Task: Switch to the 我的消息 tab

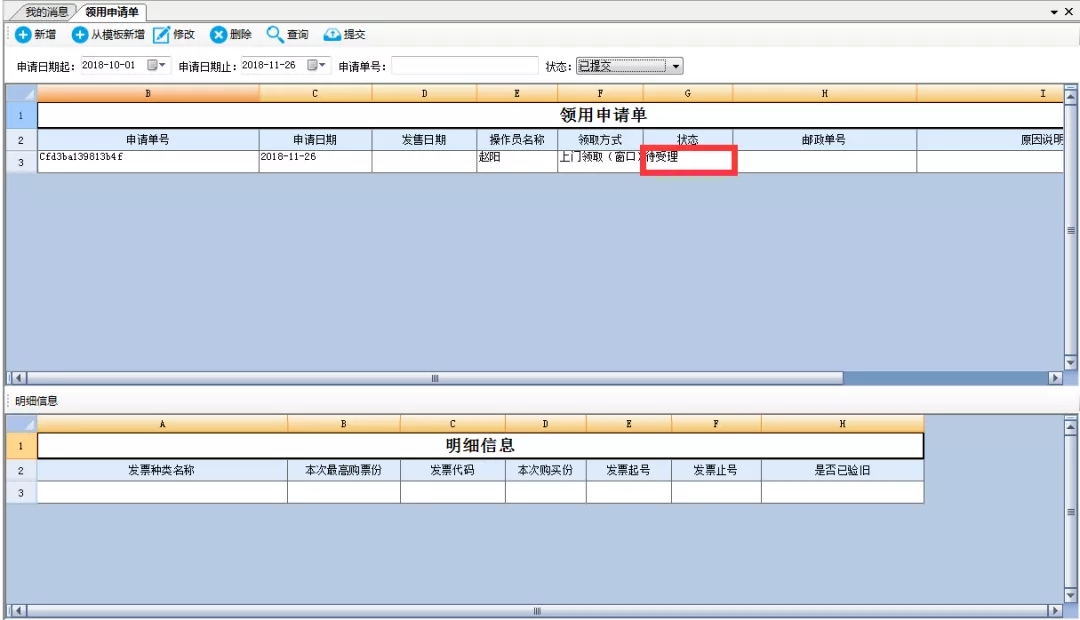Action: (47, 12)
